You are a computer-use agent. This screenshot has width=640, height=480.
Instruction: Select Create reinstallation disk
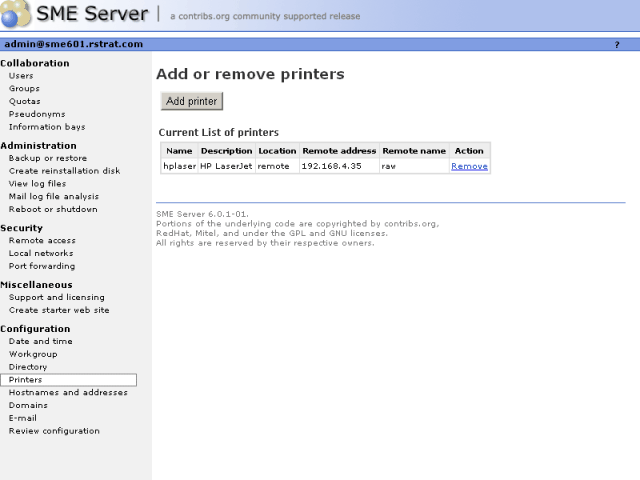(64, 171)
